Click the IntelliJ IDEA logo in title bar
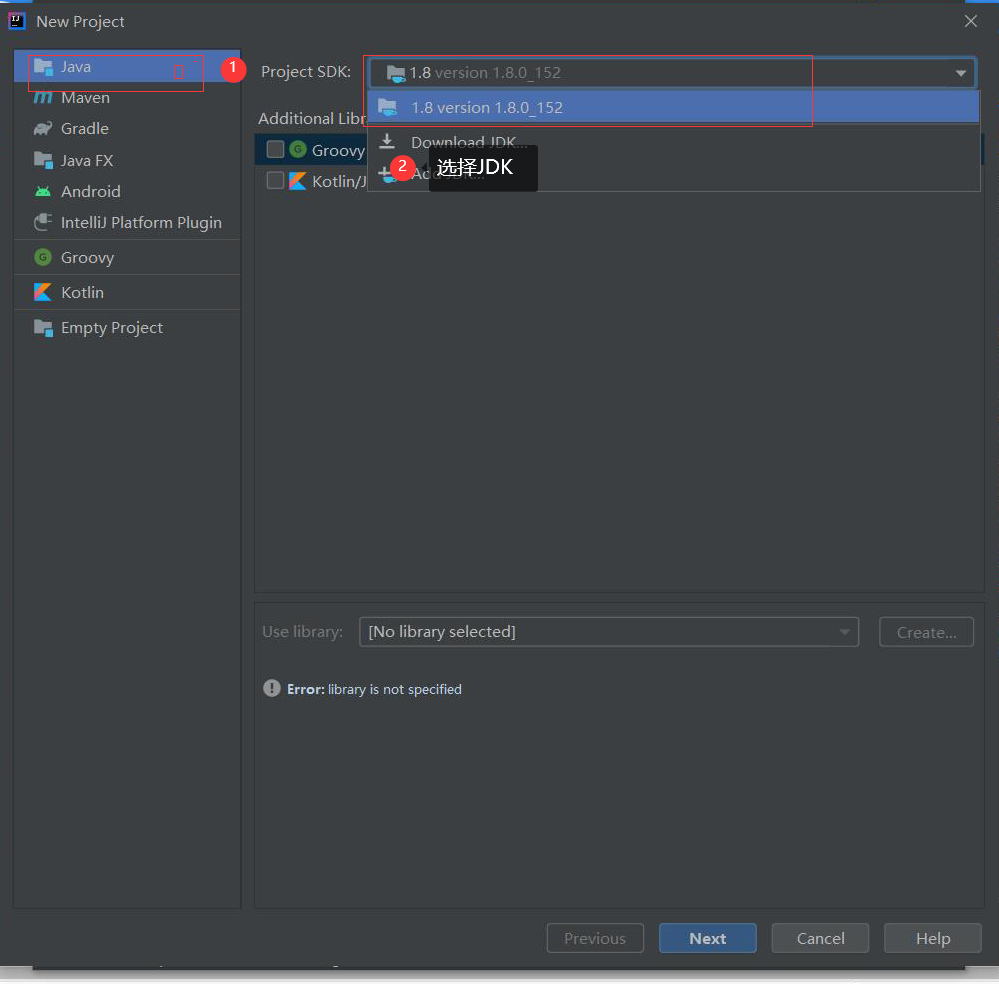 point(17,21)
